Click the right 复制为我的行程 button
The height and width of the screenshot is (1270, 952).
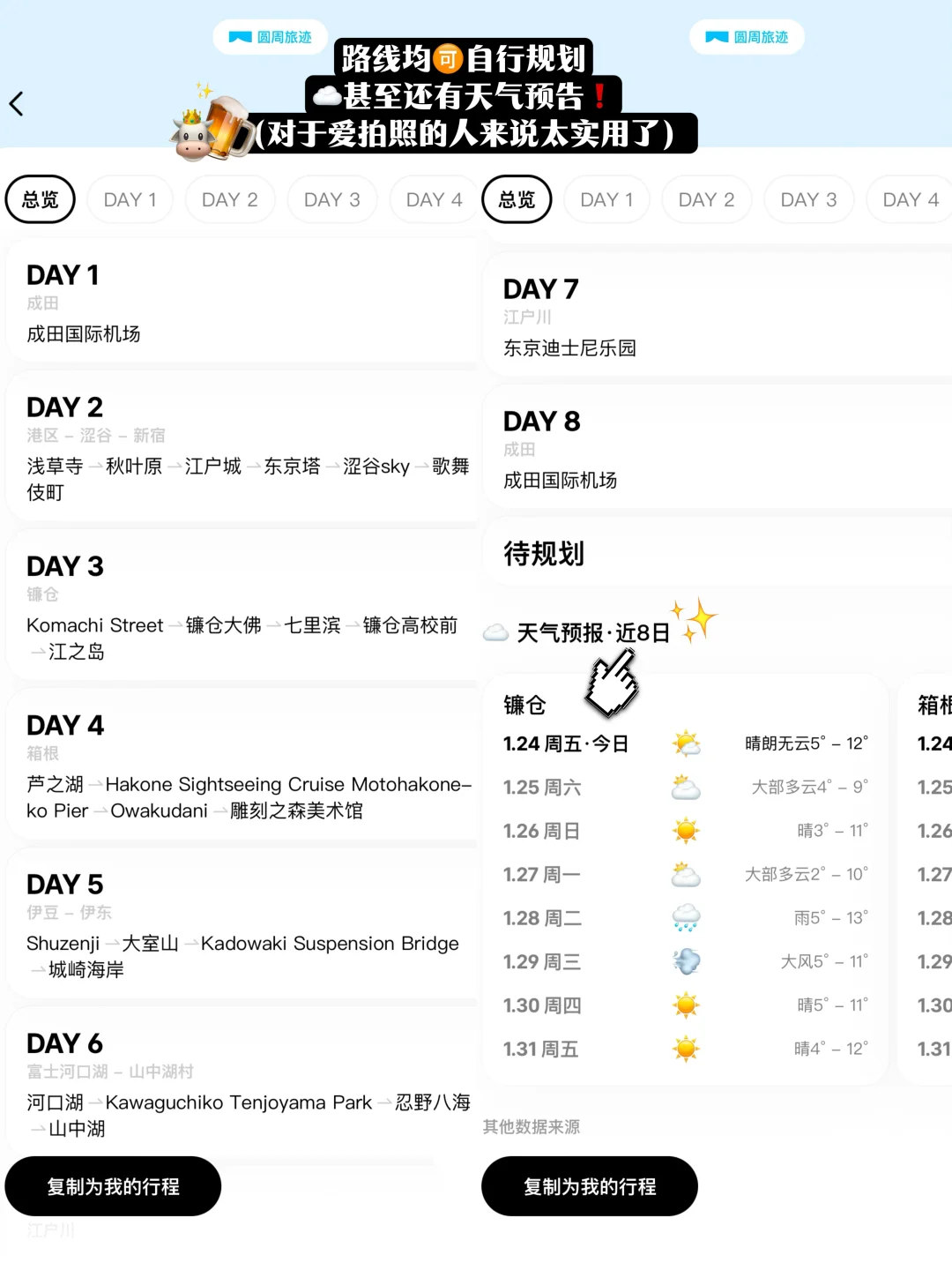pos(589,1187)
